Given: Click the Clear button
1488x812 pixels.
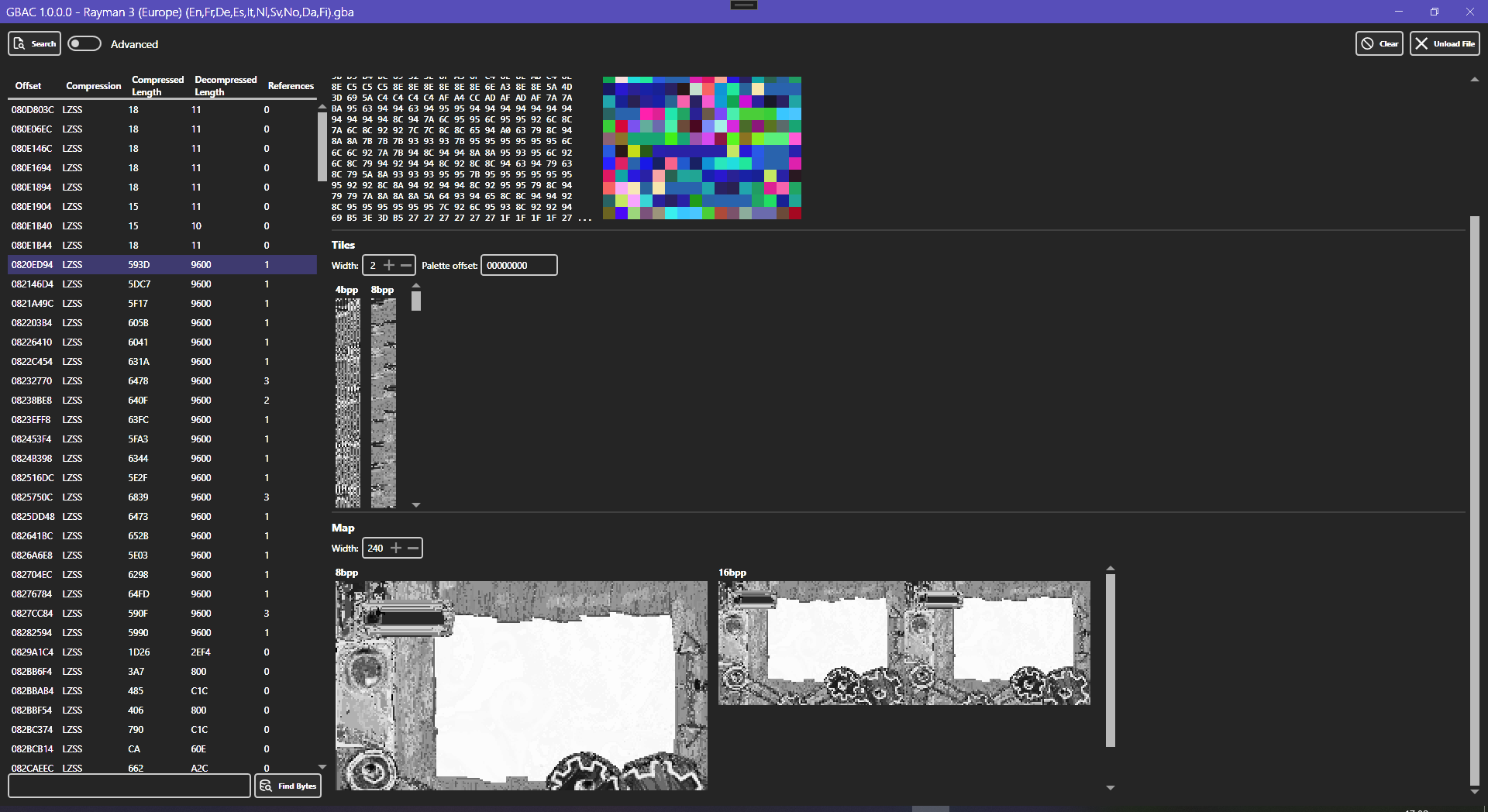Looking at the screenshot, I should click(1379, 43).
